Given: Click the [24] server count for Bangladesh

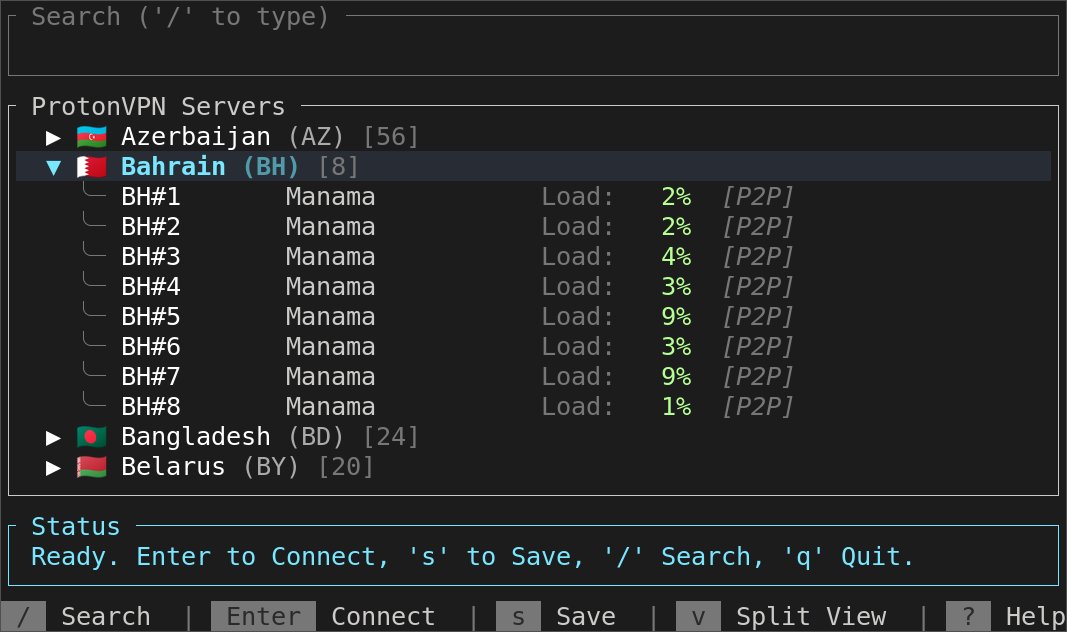Looking at the screenshot, I should click(391, 437).
